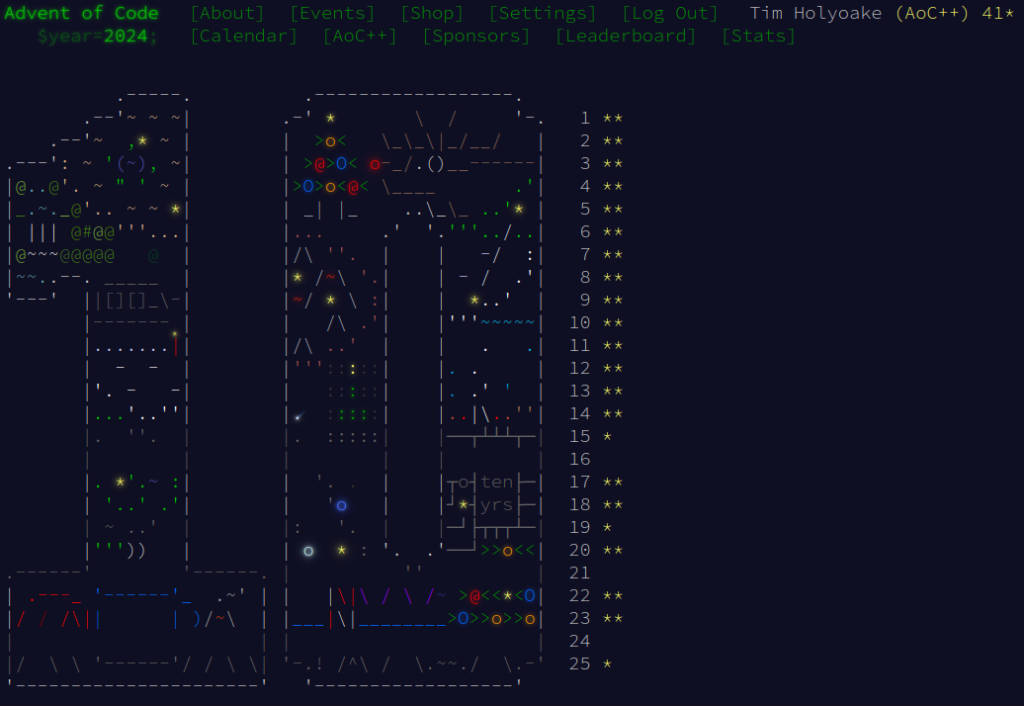Click the (AoC++) badge beside the username
The height and width of the screenshot is (706, 1024).
pos(932,13)
